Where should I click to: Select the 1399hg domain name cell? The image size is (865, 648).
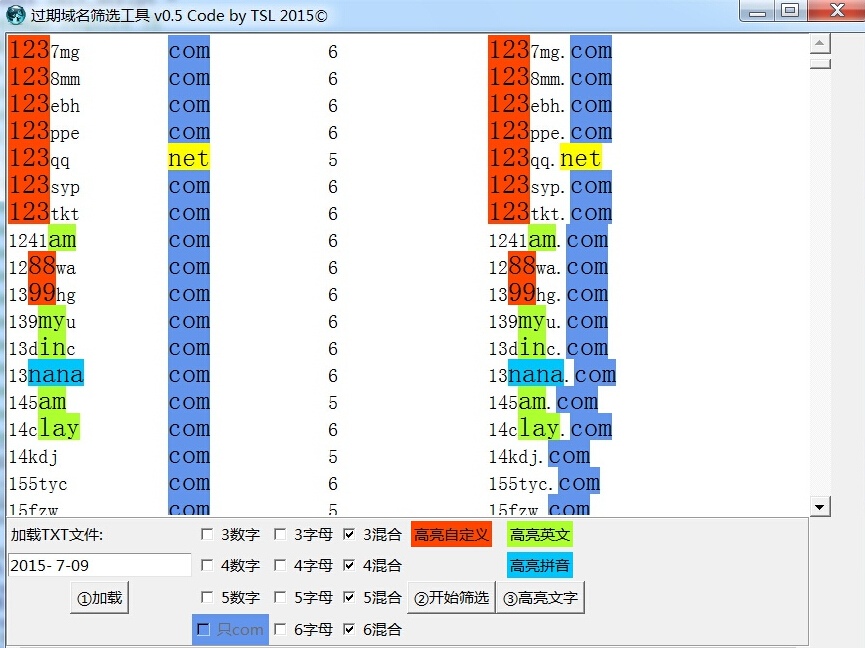[x=42, y=294]
